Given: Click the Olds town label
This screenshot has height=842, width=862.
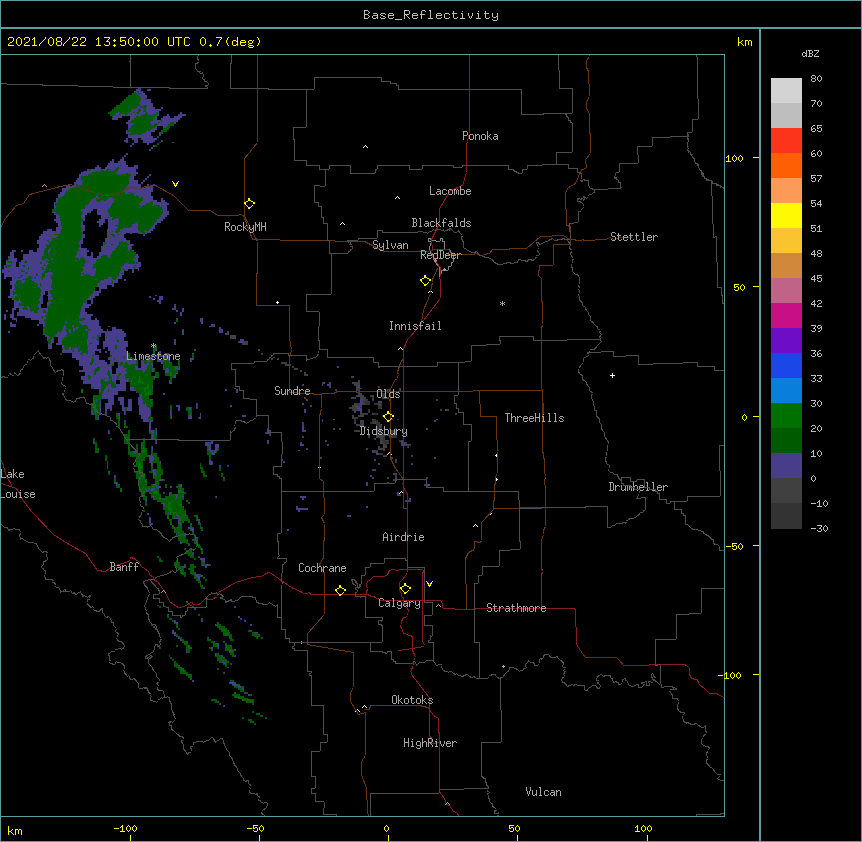Looking at the screenshot, I should coord(388,394).
